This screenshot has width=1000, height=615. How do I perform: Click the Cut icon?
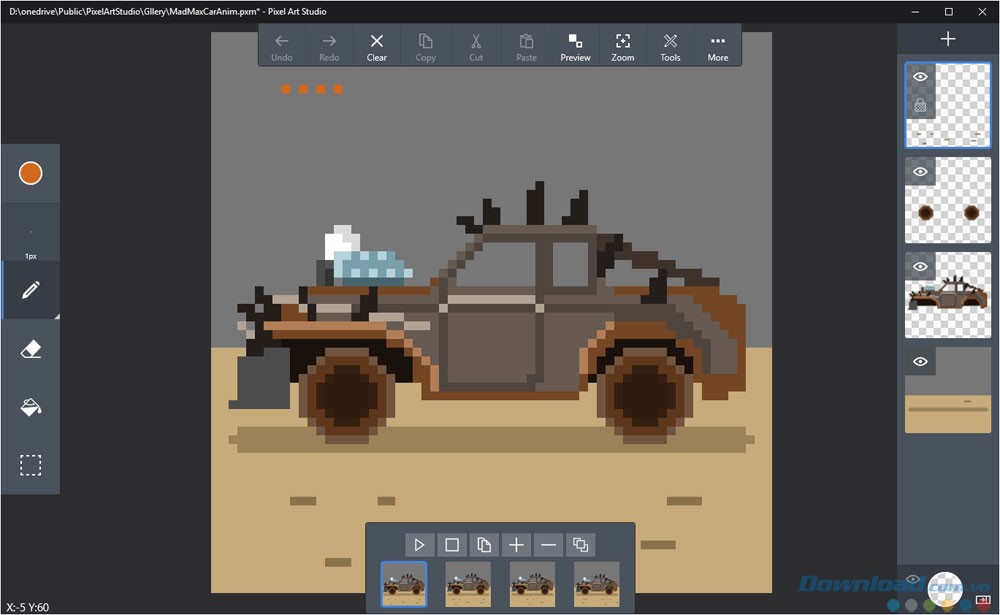(x=476, y=45)
